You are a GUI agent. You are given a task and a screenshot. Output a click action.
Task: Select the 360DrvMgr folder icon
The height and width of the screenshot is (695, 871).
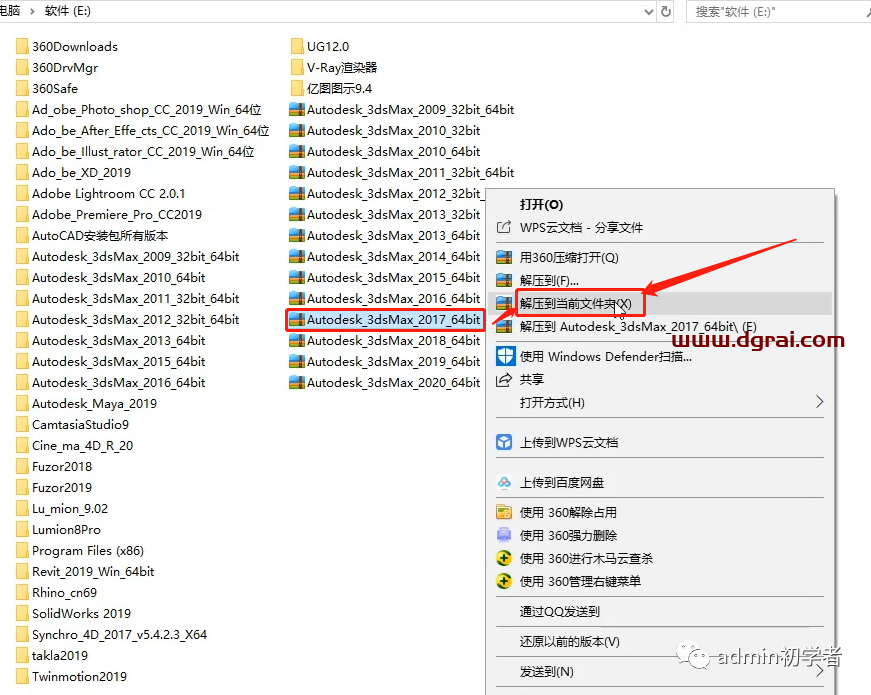pos(22,68)
